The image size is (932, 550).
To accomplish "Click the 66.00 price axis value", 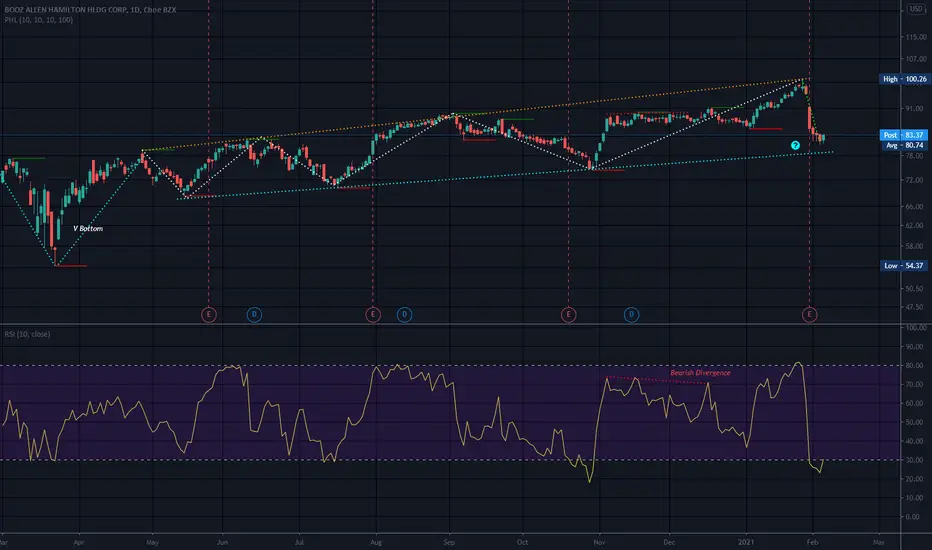I will point(915,206).
